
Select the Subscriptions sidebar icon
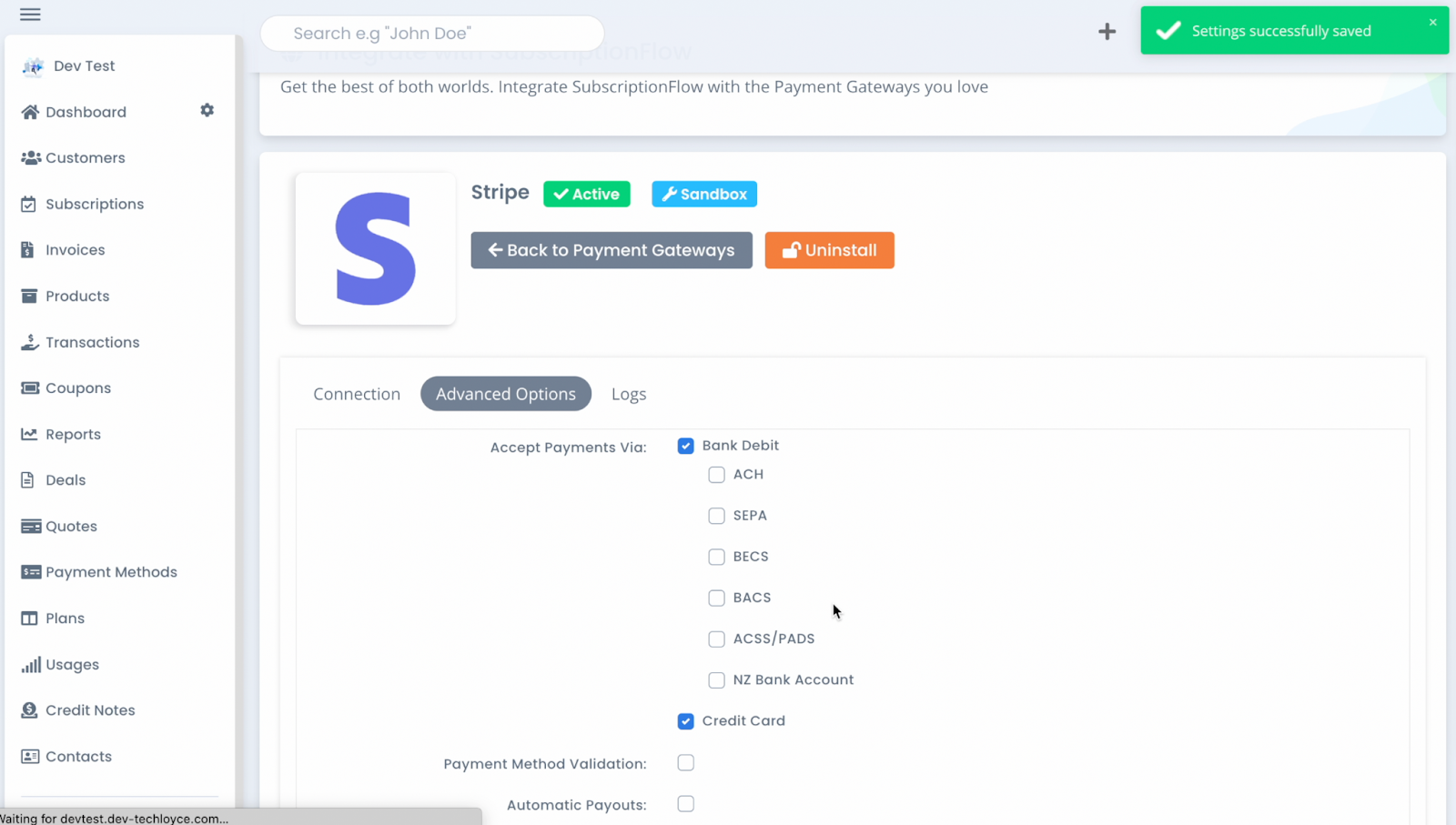[x=30, y=204]
